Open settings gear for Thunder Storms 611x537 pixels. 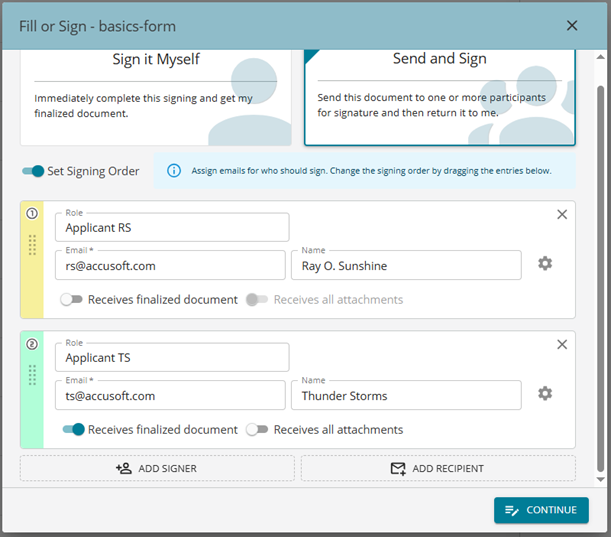click(x=545, y=394)
